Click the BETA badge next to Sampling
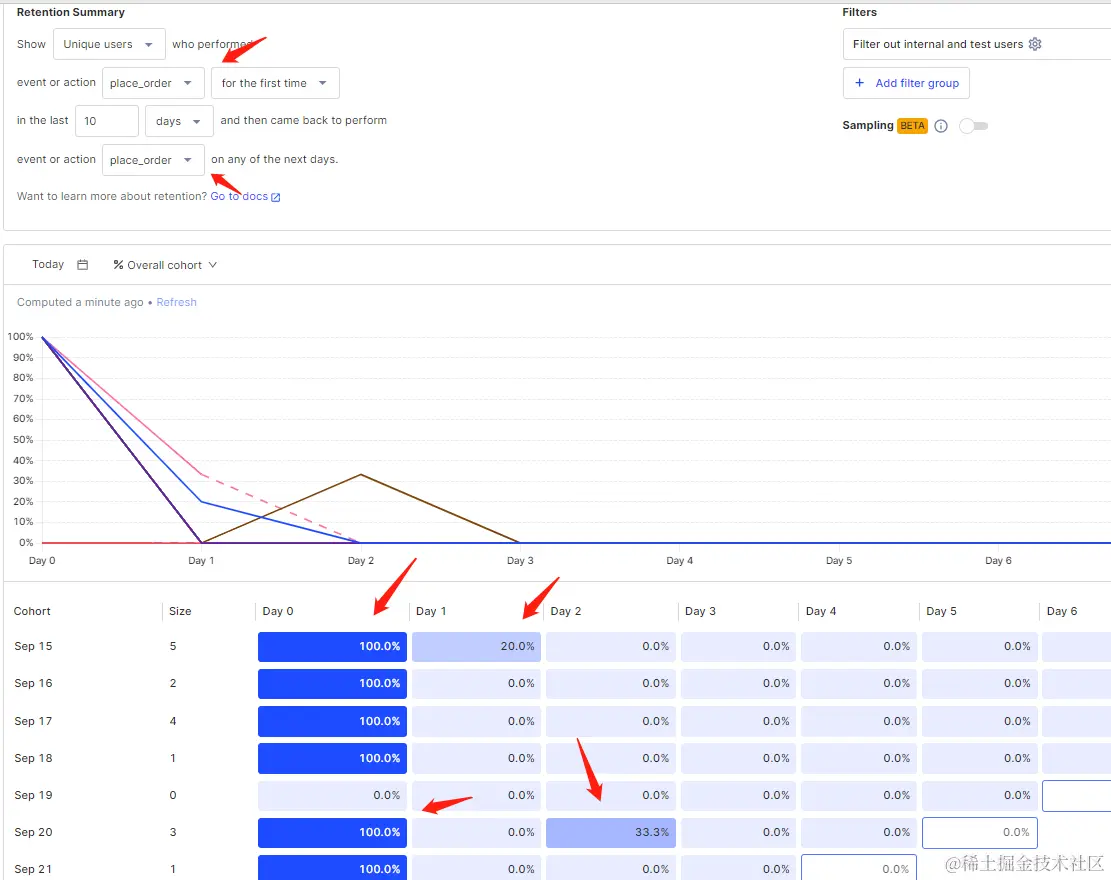This screenshot has height=880, width=1111. pyautogui.click(x=912, y=126)
